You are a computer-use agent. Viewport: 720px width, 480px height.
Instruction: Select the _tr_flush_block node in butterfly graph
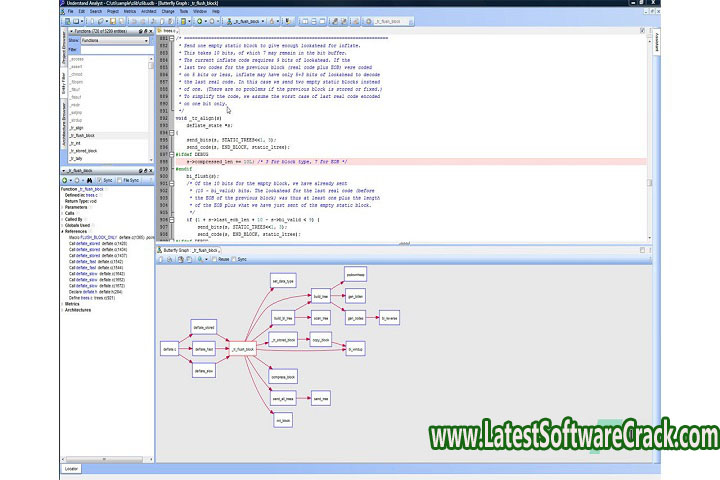tap(243, 348)
